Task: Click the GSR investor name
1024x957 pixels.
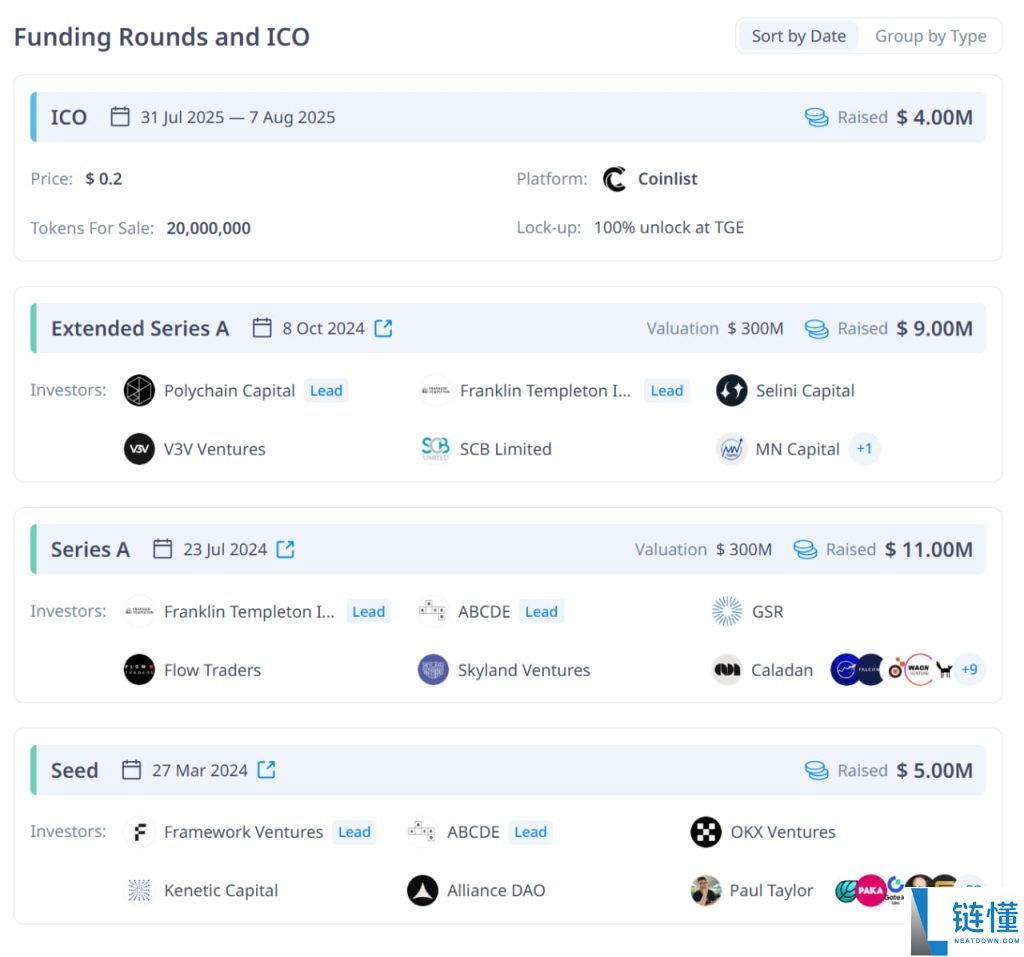Action: coord(767,611)
